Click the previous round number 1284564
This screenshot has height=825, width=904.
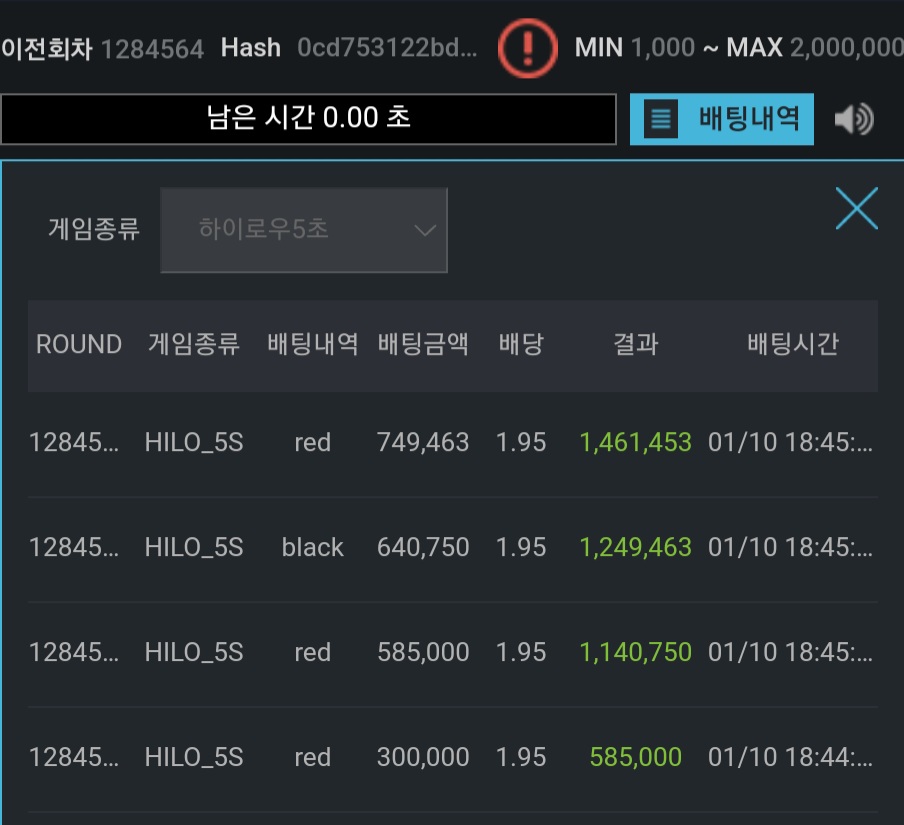(152, 50)
